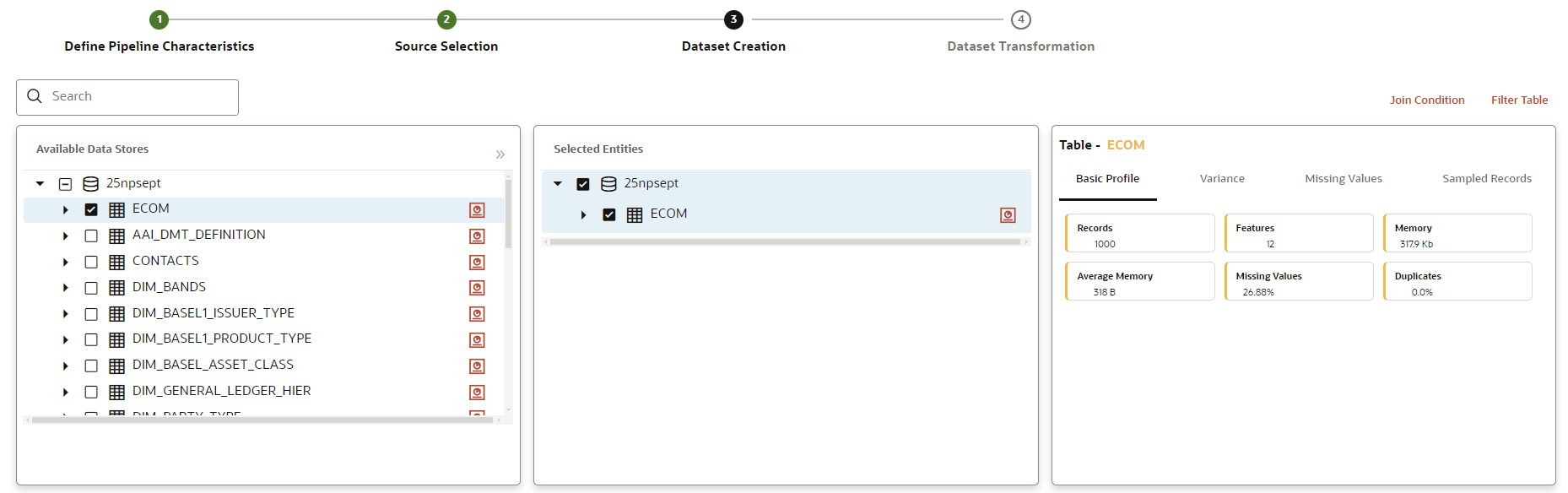Click the search magnifier icon
The width and height of the screenshot is (1568, 493).
[35, 95]
